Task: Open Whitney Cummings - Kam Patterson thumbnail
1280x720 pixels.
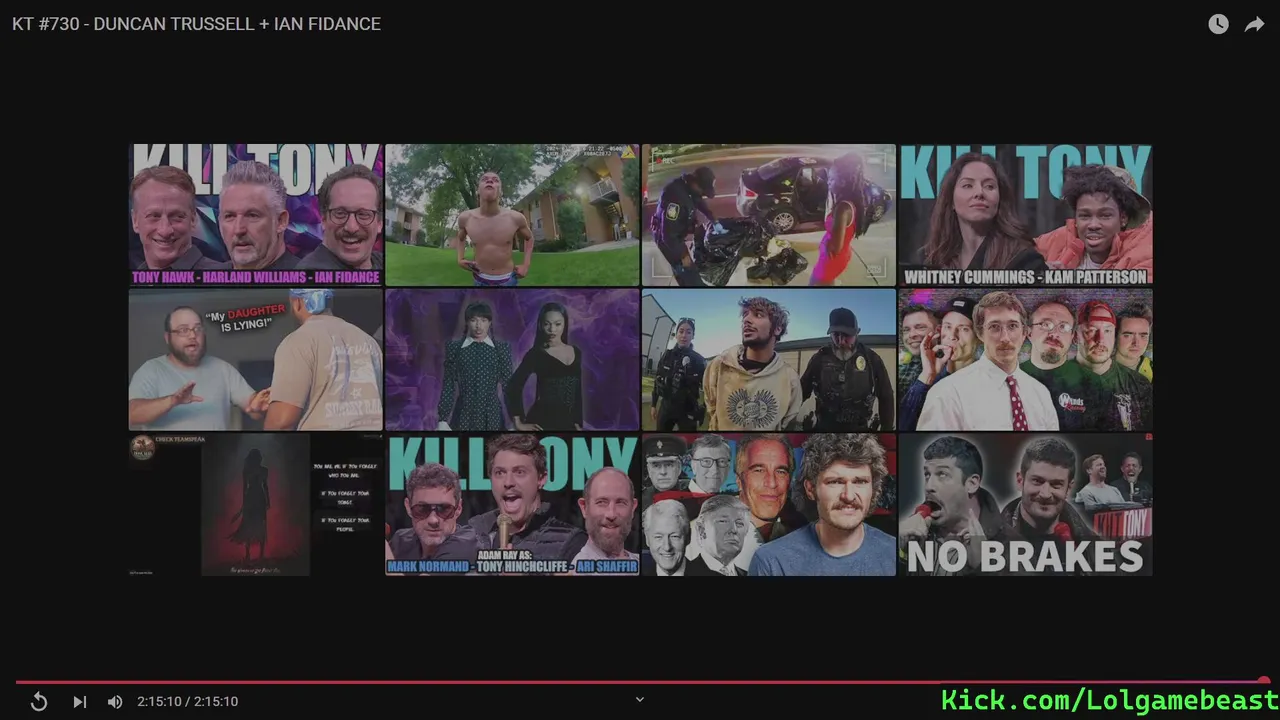Action: pos(1026,215)
